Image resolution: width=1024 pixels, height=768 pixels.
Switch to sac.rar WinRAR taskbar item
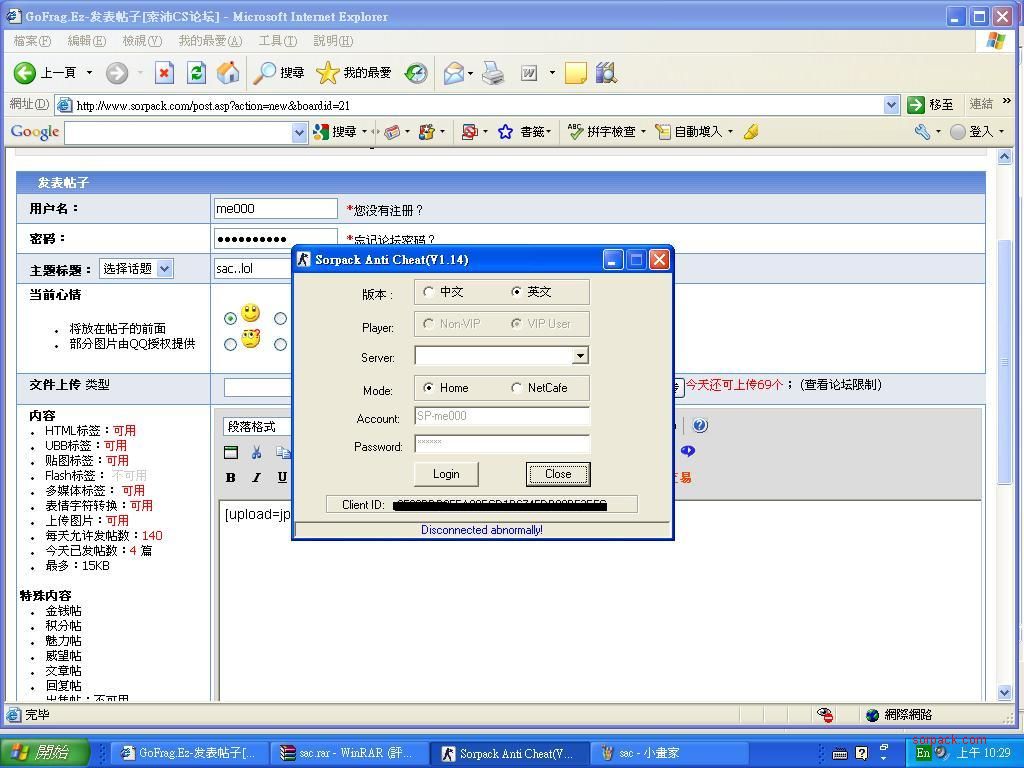[x=347, y=753]
